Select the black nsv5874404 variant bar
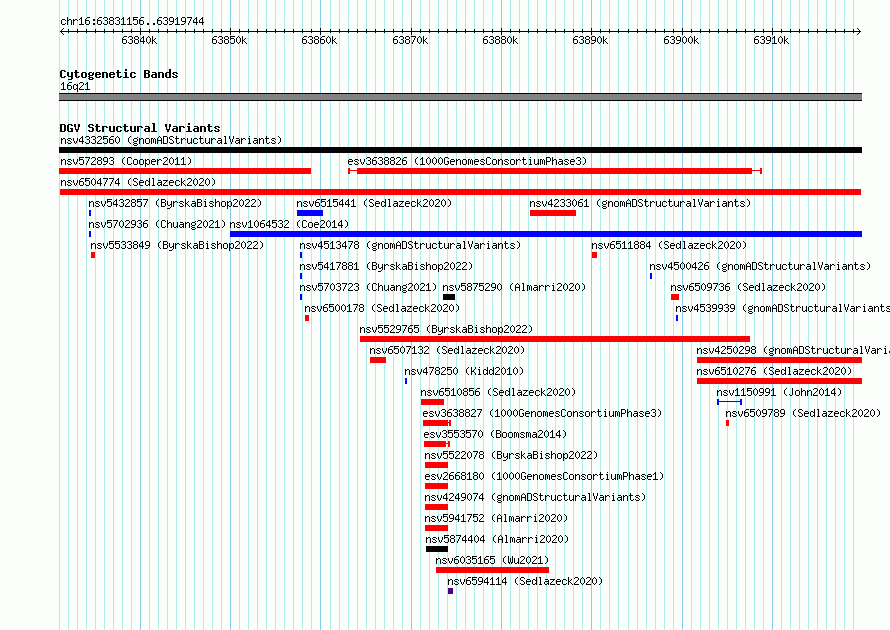 [x=437, y=549]
